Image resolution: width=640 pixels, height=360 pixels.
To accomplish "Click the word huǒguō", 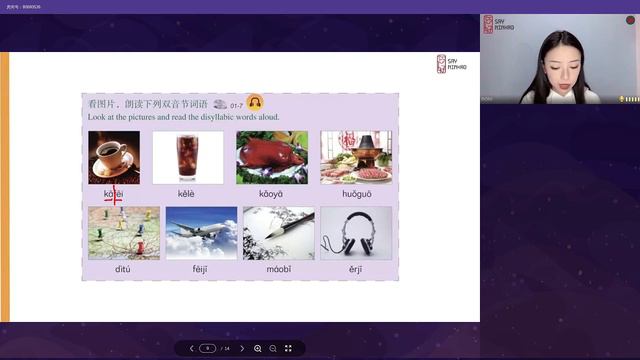I will (357, 194).
